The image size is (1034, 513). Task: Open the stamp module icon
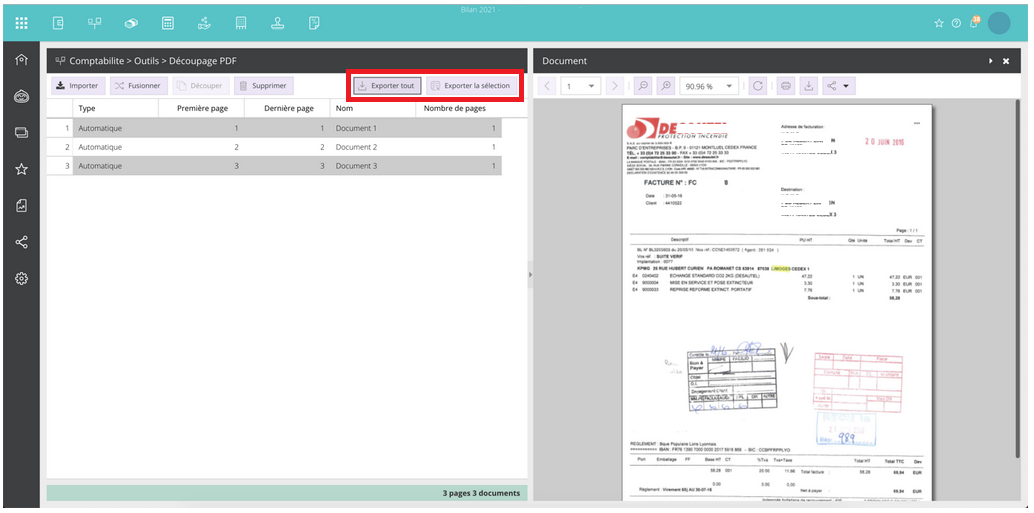click(x=278, y=23)
